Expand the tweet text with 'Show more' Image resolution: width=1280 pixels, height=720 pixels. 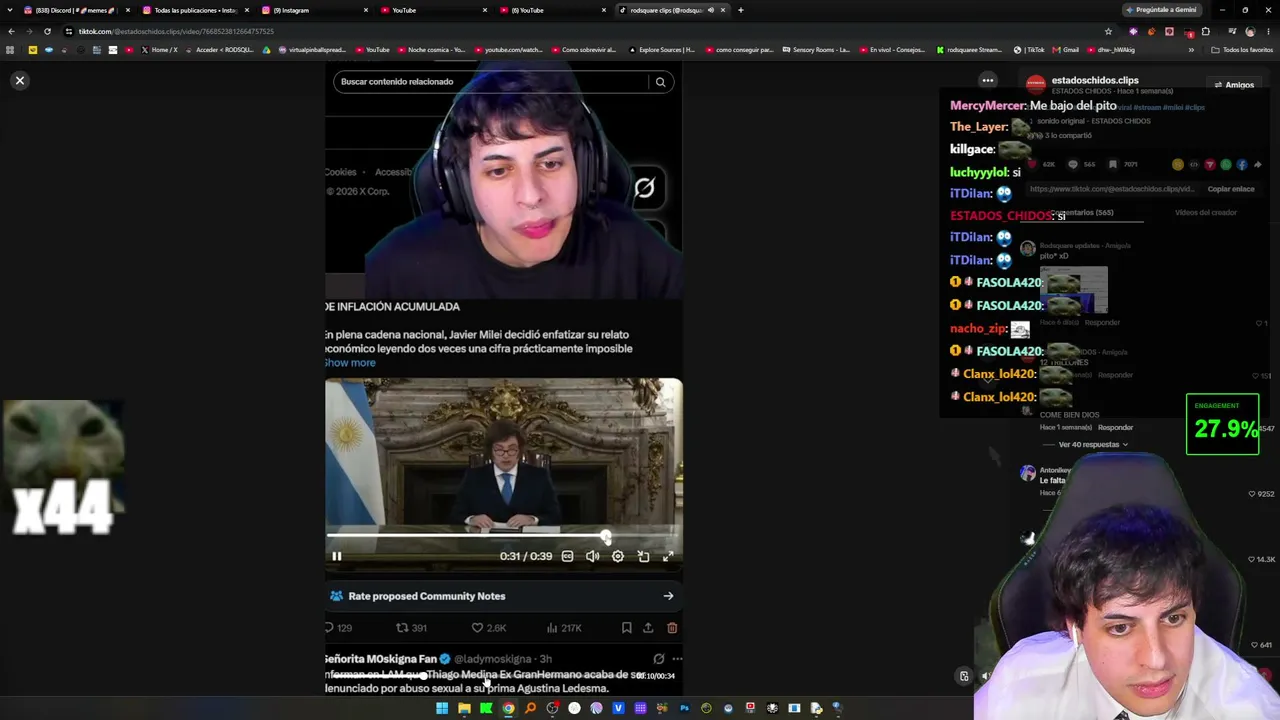(x=350, y=363)
